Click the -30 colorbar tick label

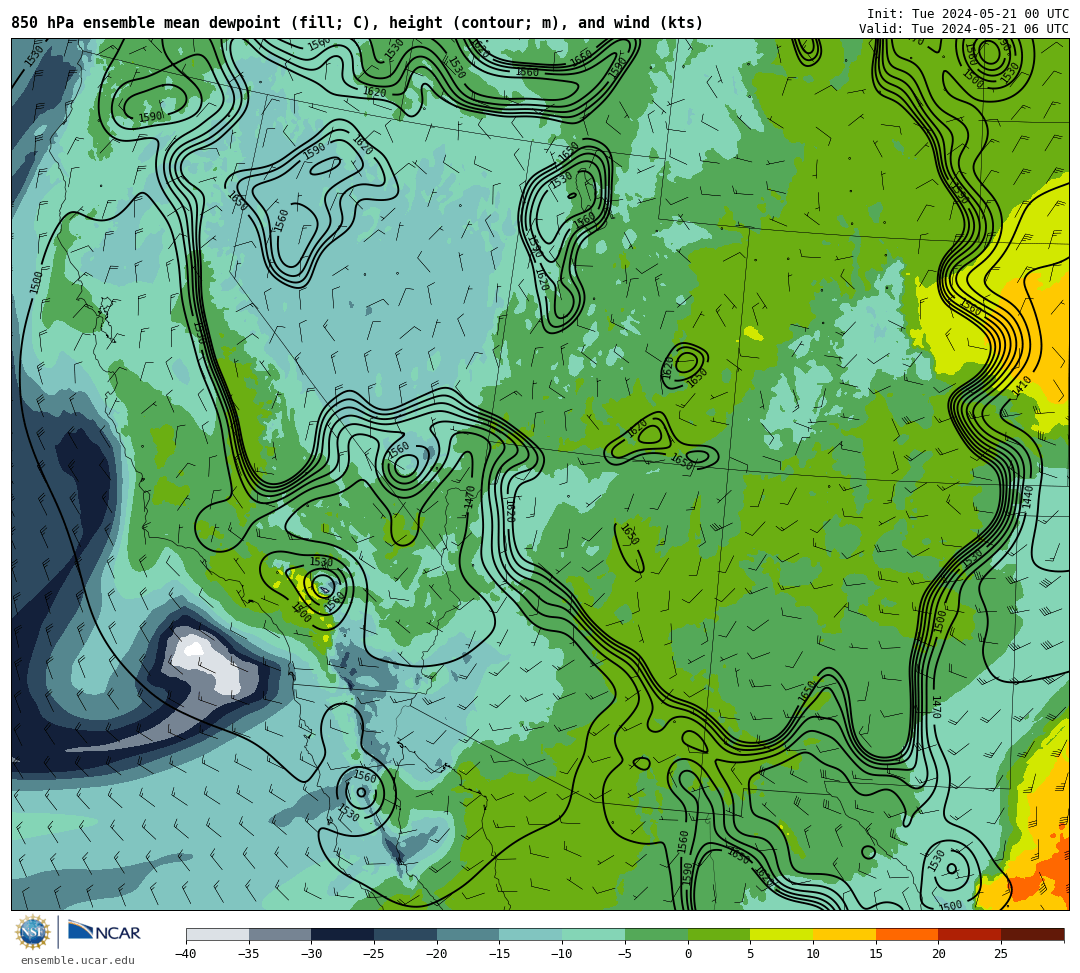tap(311, 954)
